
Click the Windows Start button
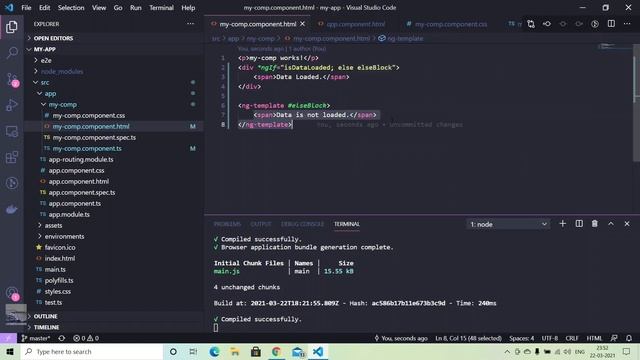[10, 351]
